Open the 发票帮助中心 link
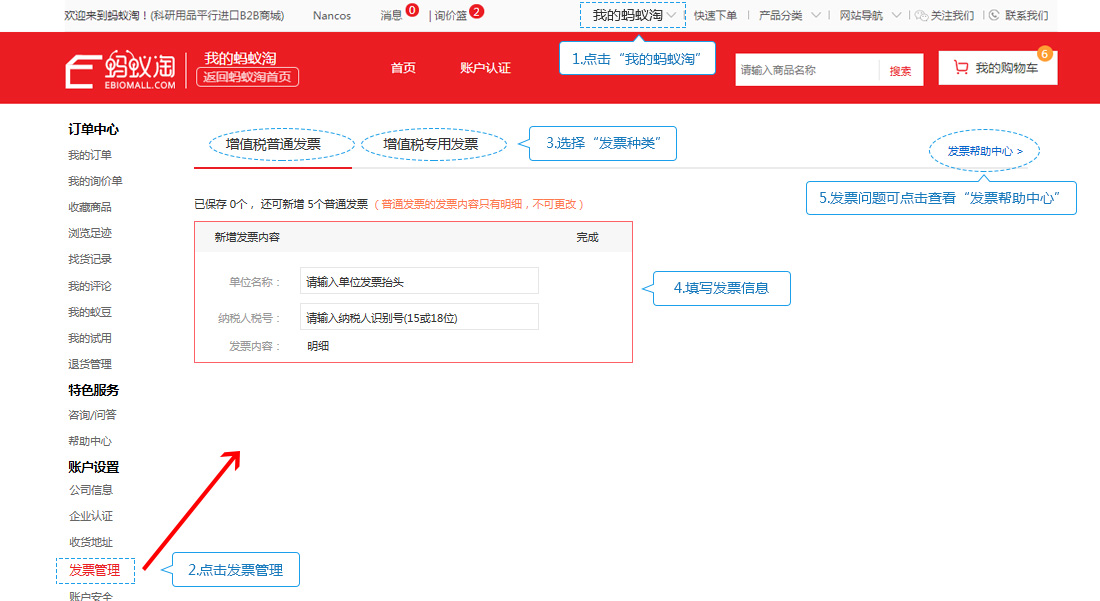 984,151
